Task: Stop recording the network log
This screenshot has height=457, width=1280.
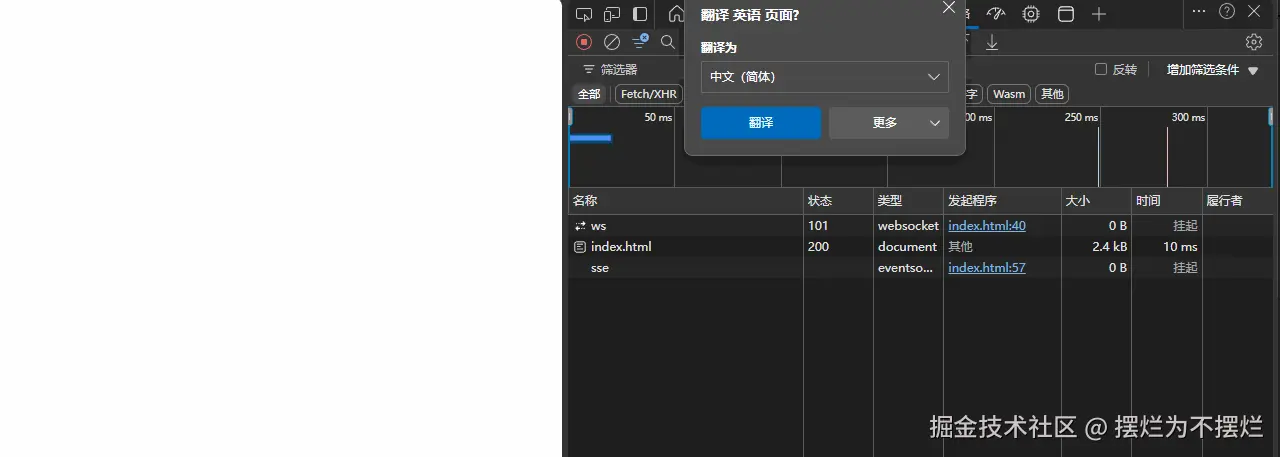Action: pyautogui.click(x=584, y=42)
